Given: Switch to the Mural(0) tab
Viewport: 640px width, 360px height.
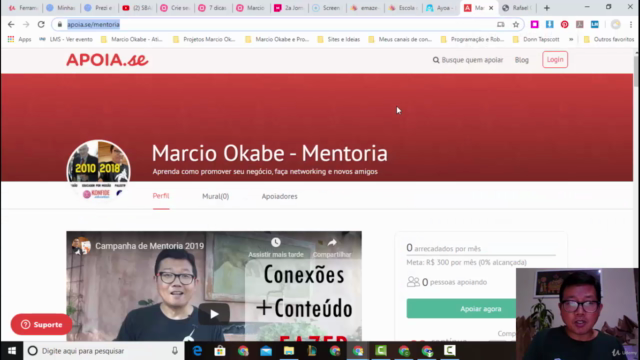Looking at the screenshot, I should click(x=216, y=196).
